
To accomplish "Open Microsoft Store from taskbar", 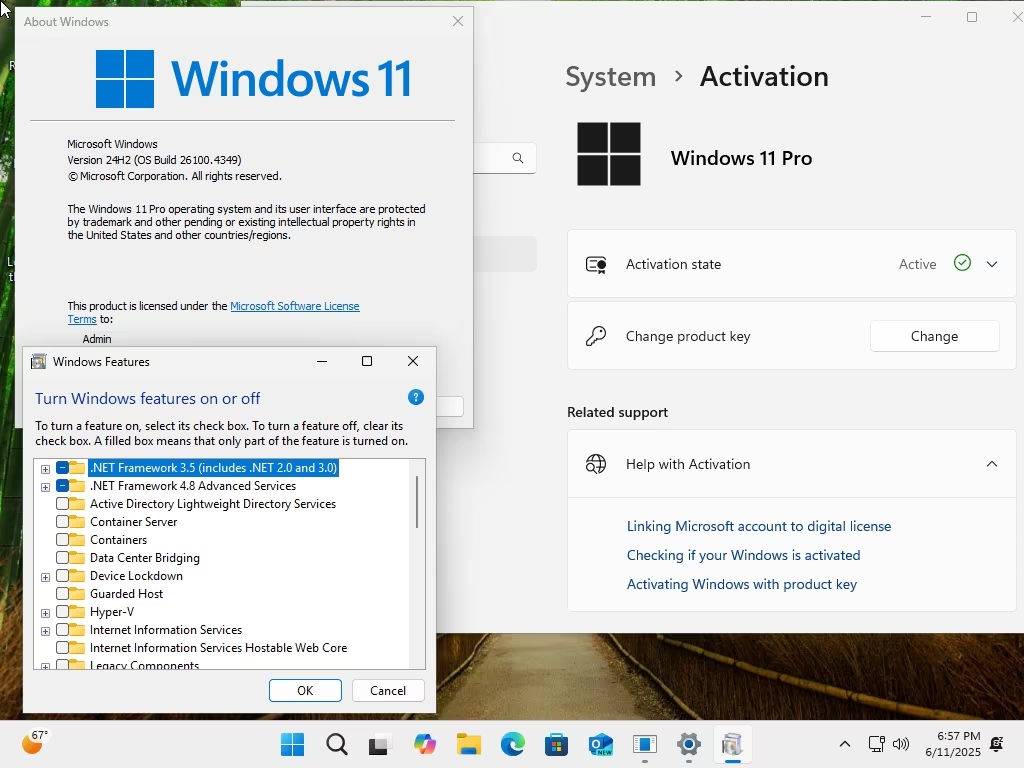I will [x=556, y=744].
